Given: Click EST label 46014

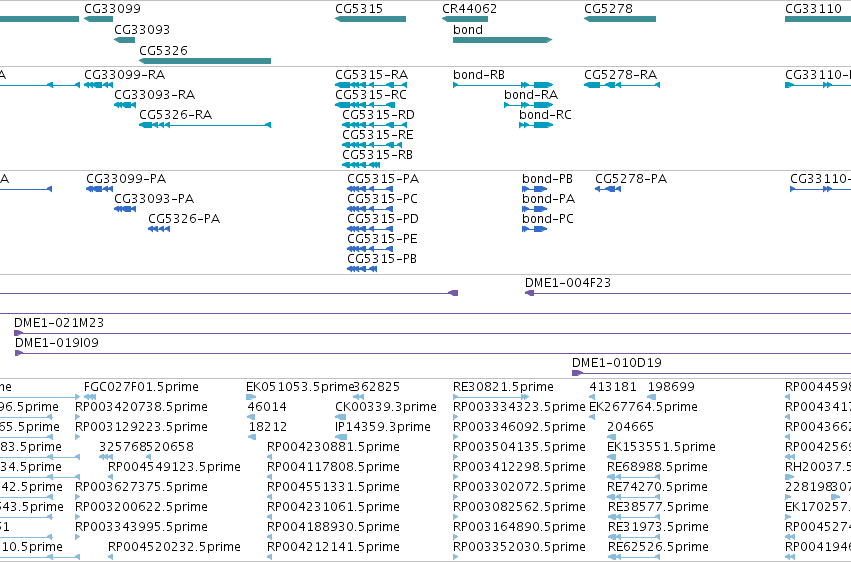Looking at the screenshot, I should tap(266, 407).
